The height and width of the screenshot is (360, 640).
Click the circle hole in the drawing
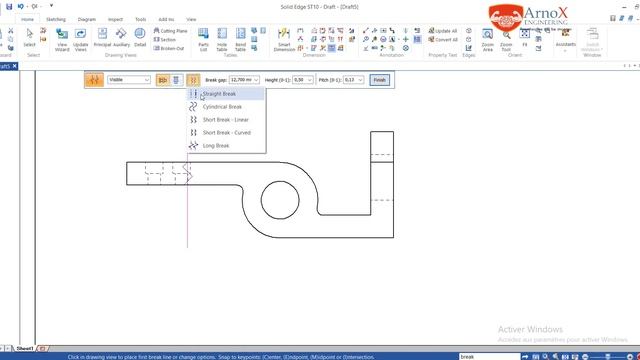coord(280,200)
